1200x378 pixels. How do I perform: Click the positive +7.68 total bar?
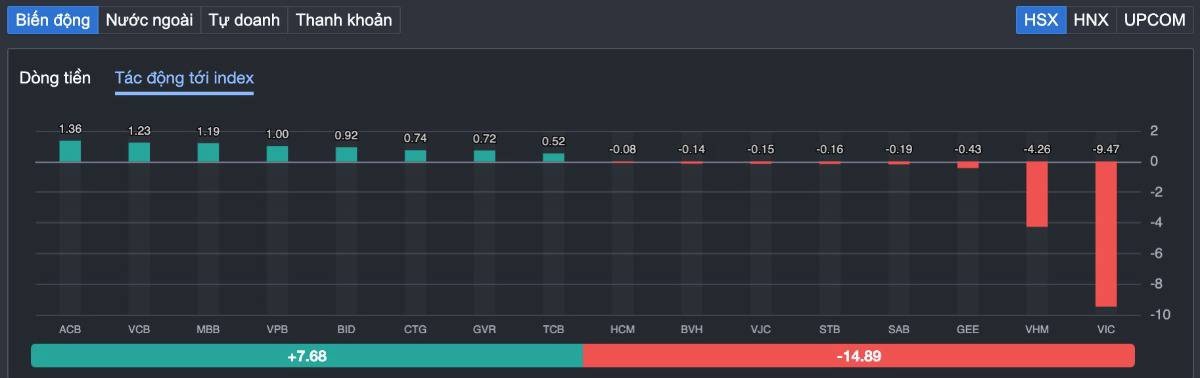pos(306,356)
